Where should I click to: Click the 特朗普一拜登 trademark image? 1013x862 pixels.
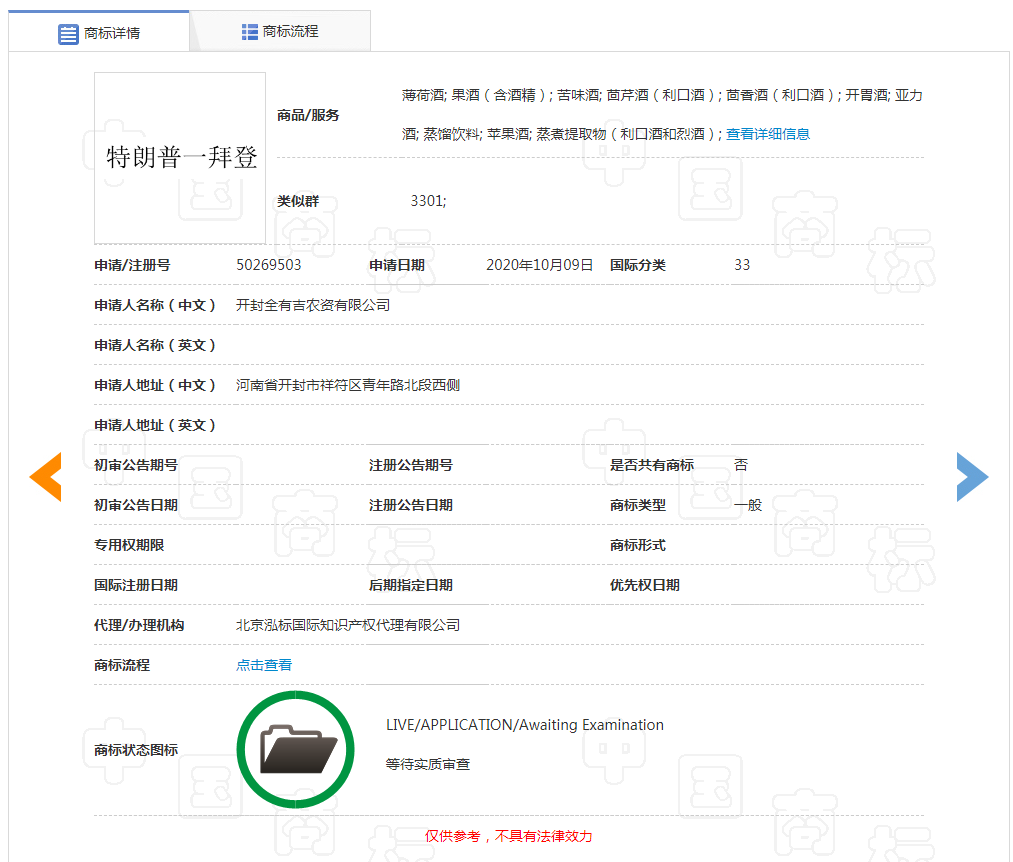pos(180,158)
